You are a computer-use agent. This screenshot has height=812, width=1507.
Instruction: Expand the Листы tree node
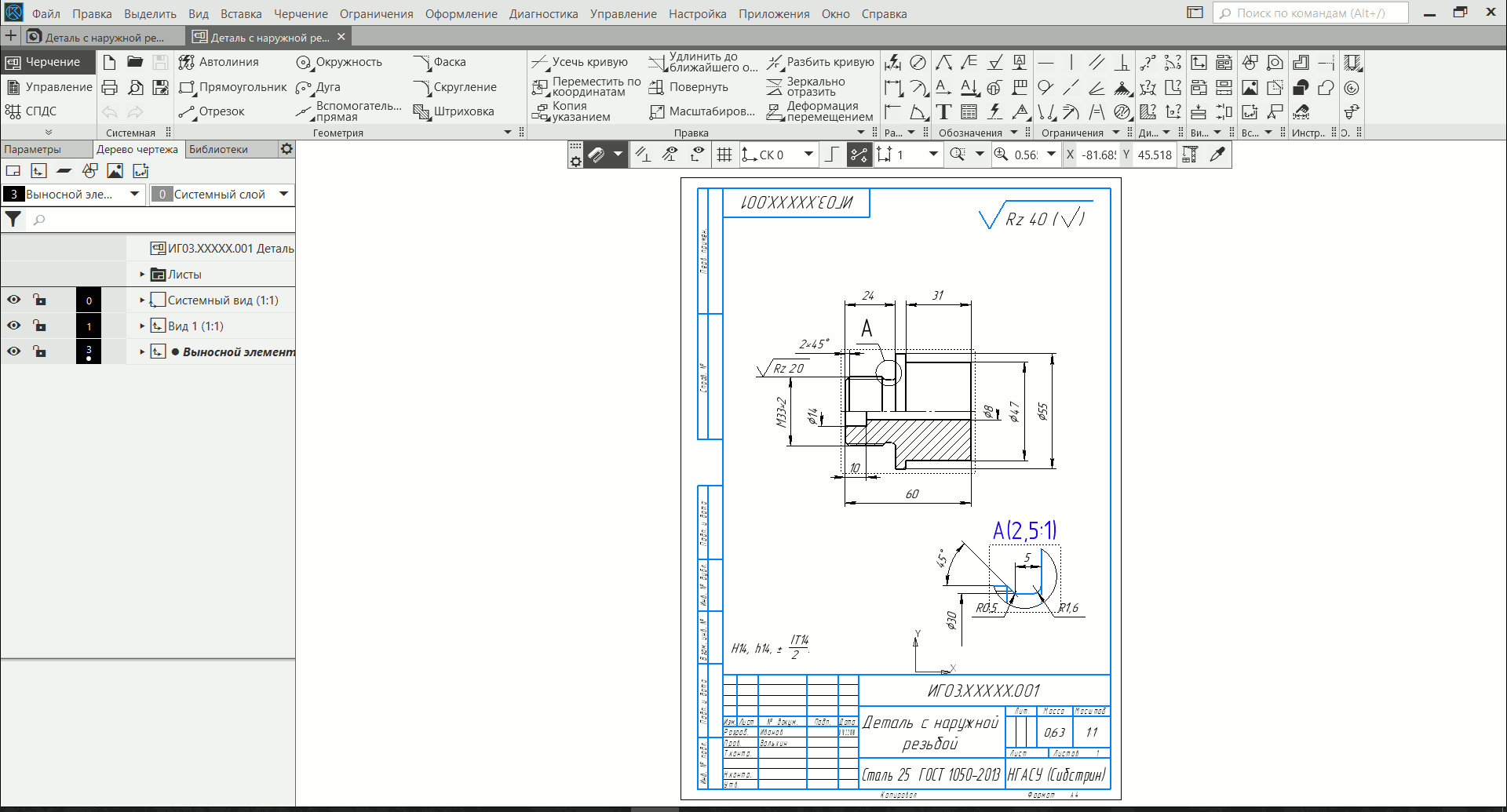[x=142, y=275]
